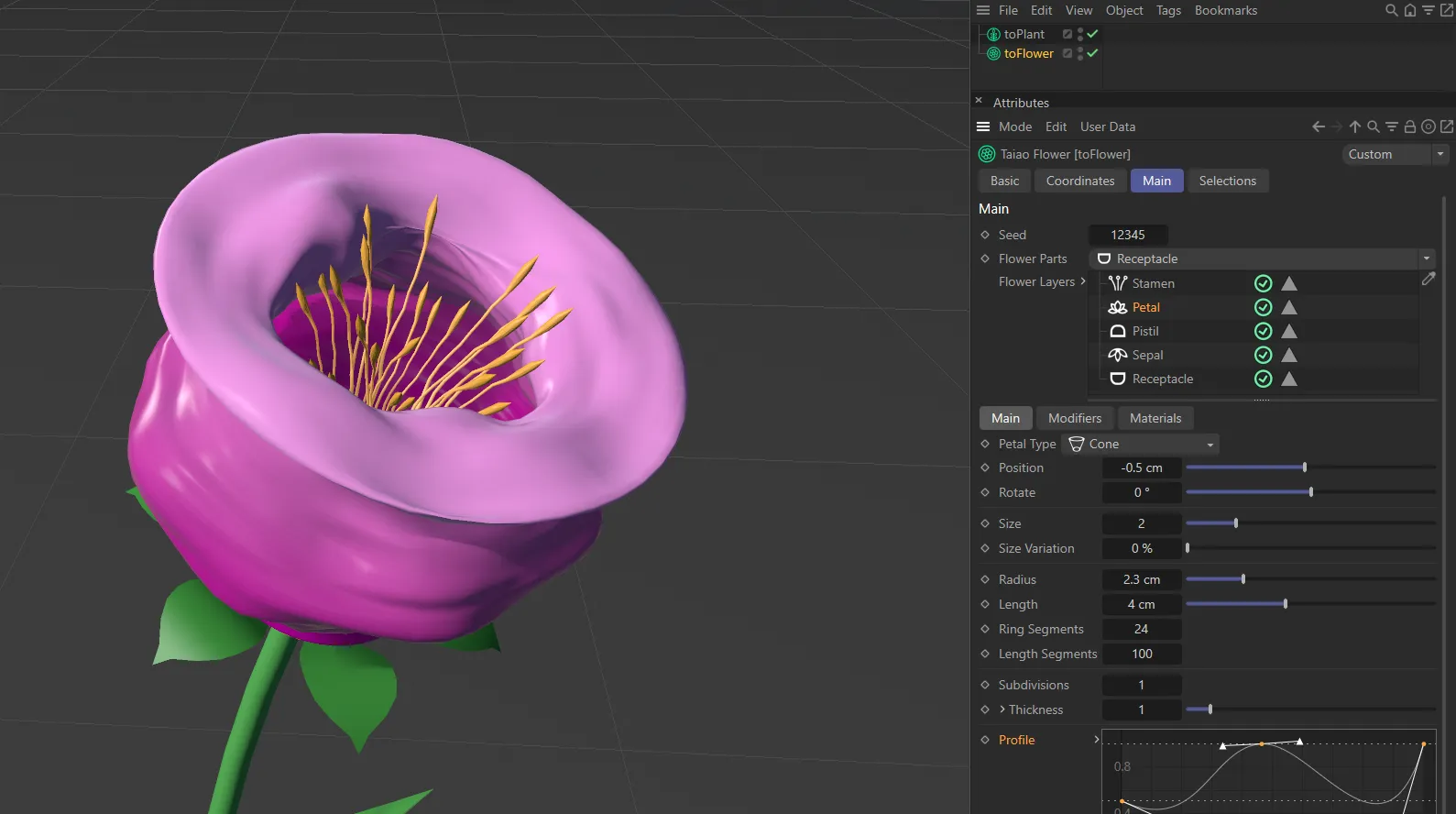Click the triangle on the Pistil row
The height and width of the screenshot is (814, 1456).
coord(1289,331)
